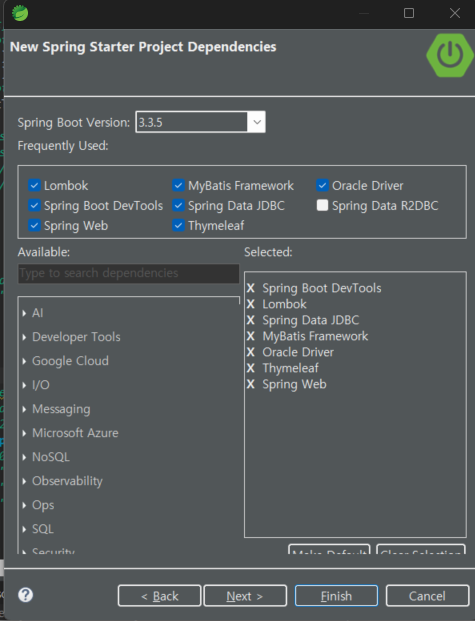The height and width of the screenshot is (621, 475).
Task: Remove Oracle Driver via its X
Action: (251, 352)
